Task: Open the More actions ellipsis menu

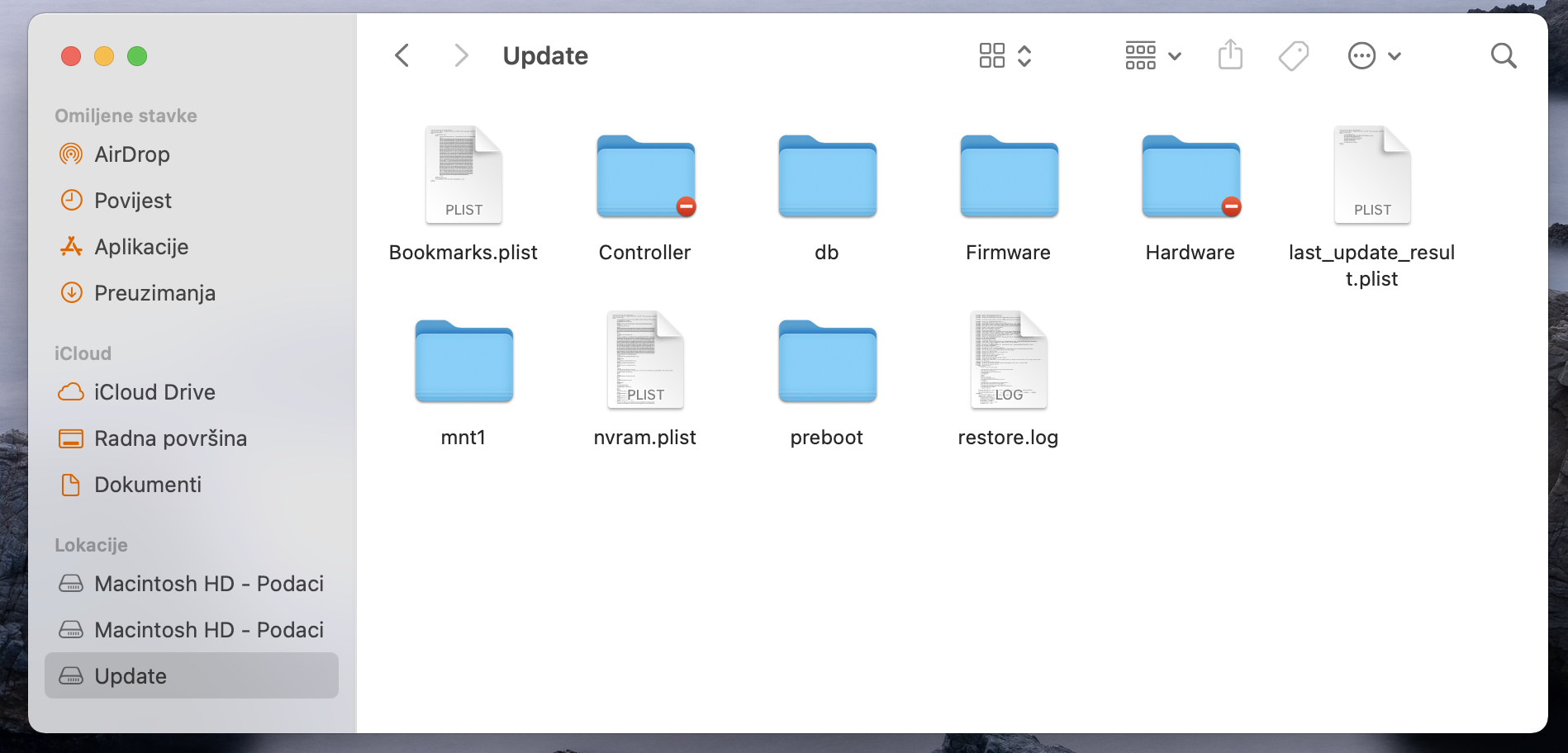Action: 1375,56
